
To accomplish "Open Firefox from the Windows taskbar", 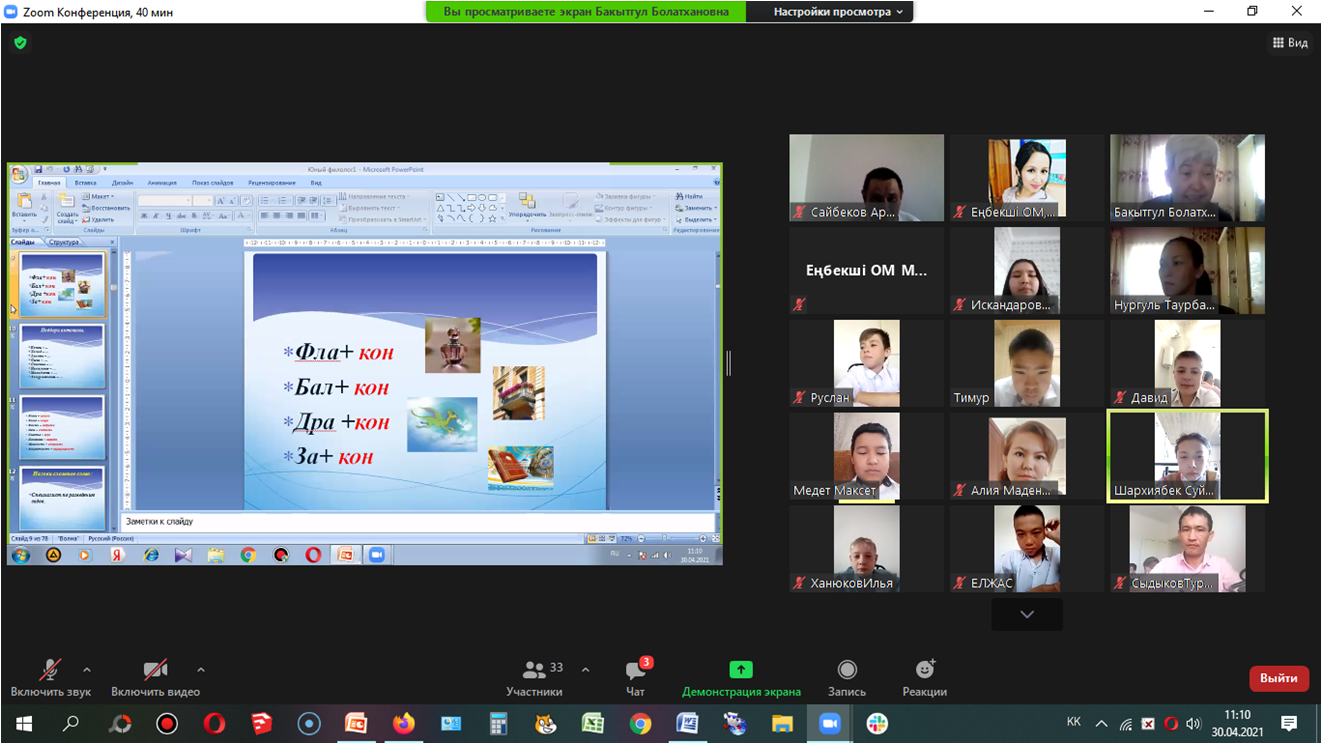I will coord(403,724).
